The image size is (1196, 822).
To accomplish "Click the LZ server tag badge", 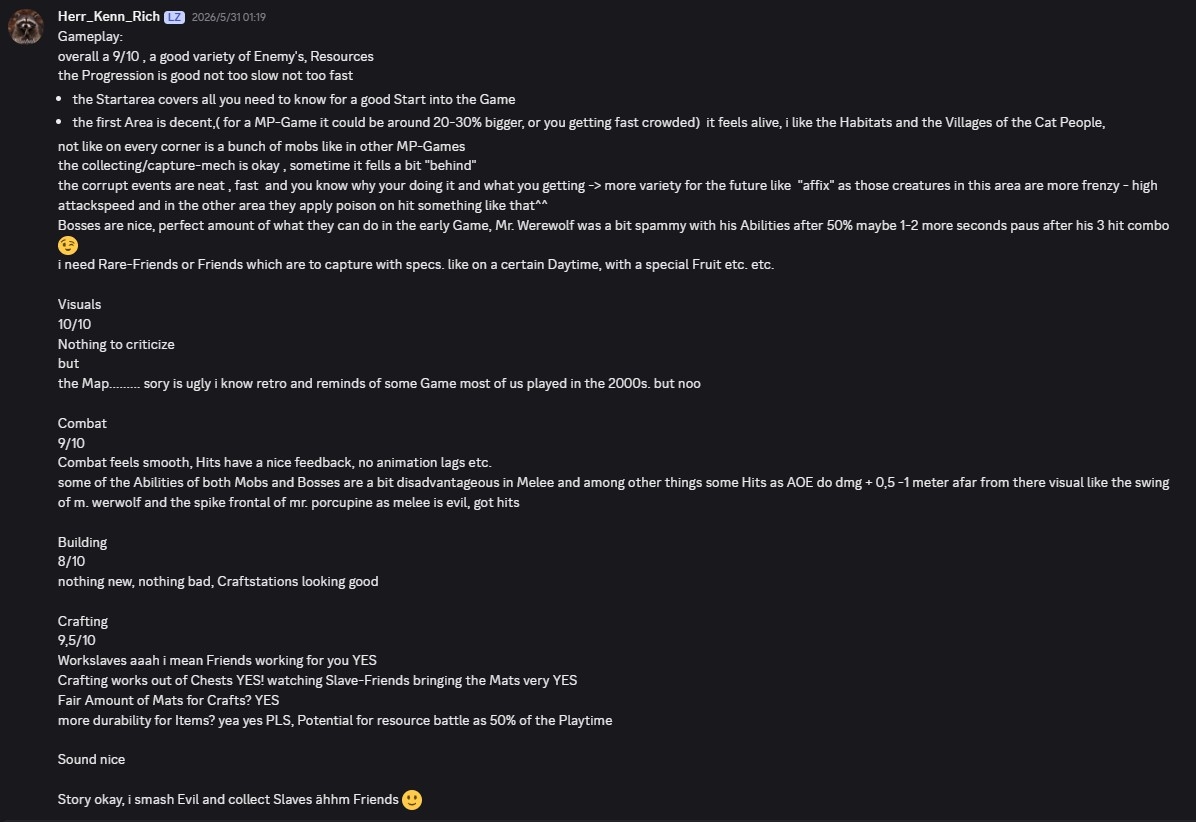I will (x=174, y=17).
